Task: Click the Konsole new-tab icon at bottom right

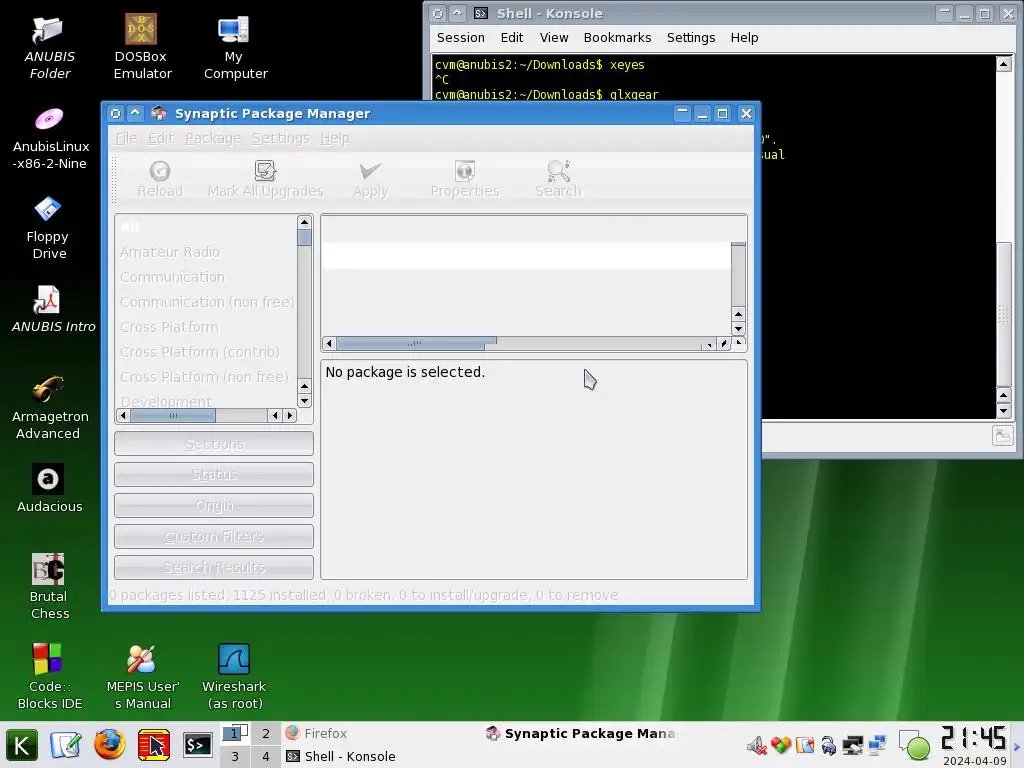Action: (x=1002, y=436)
